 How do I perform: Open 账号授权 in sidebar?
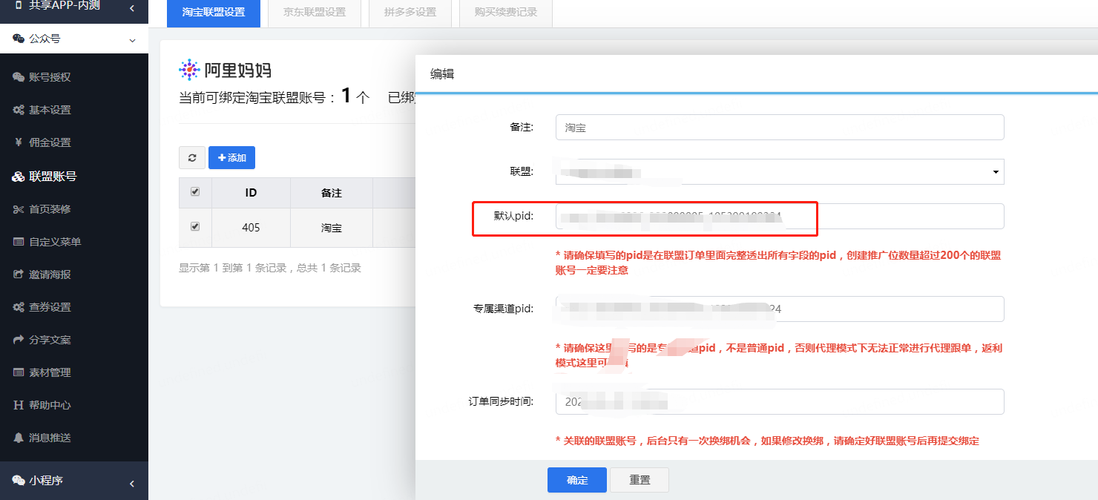pos(50,77)
